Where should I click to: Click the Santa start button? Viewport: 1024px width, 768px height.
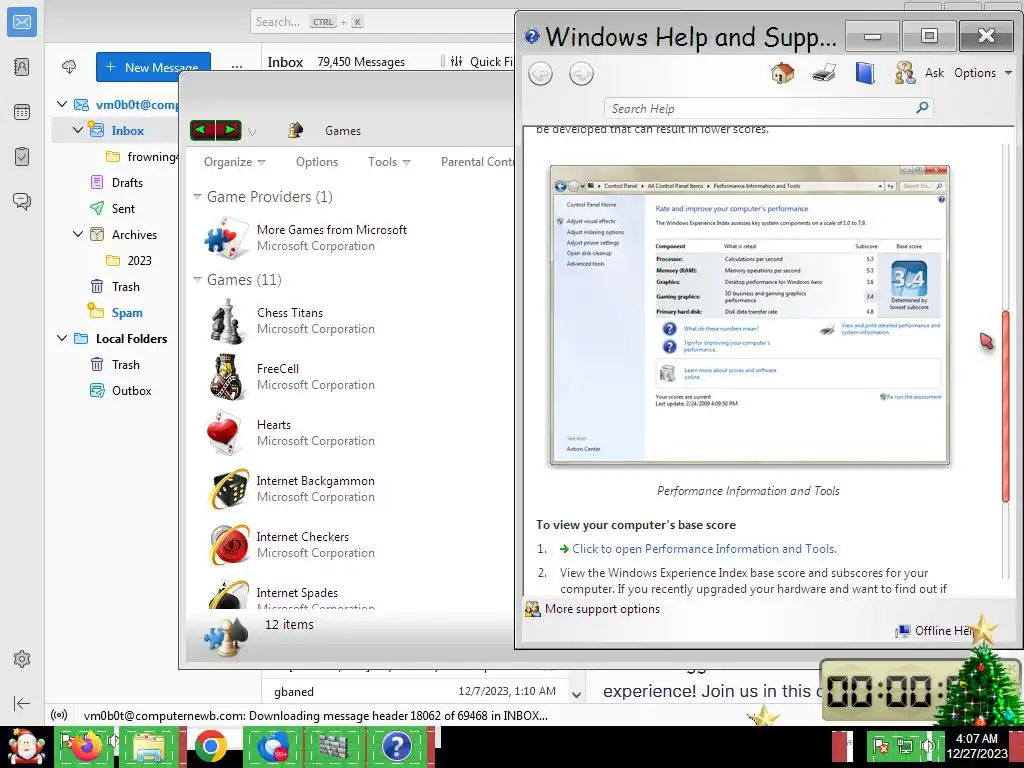pos(26,746)
